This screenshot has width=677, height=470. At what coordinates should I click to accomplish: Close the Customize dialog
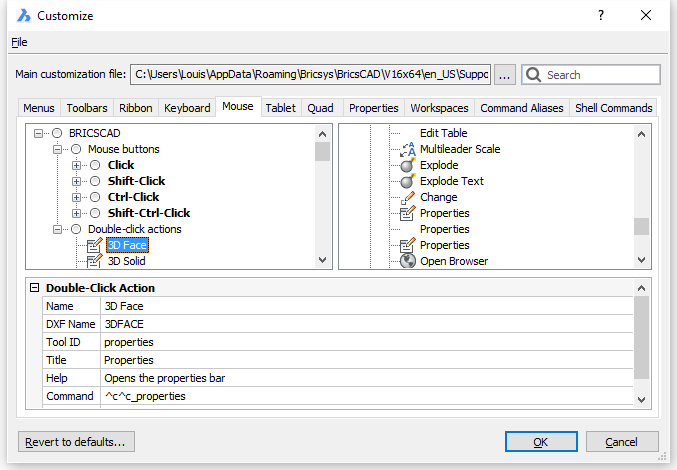646,16
